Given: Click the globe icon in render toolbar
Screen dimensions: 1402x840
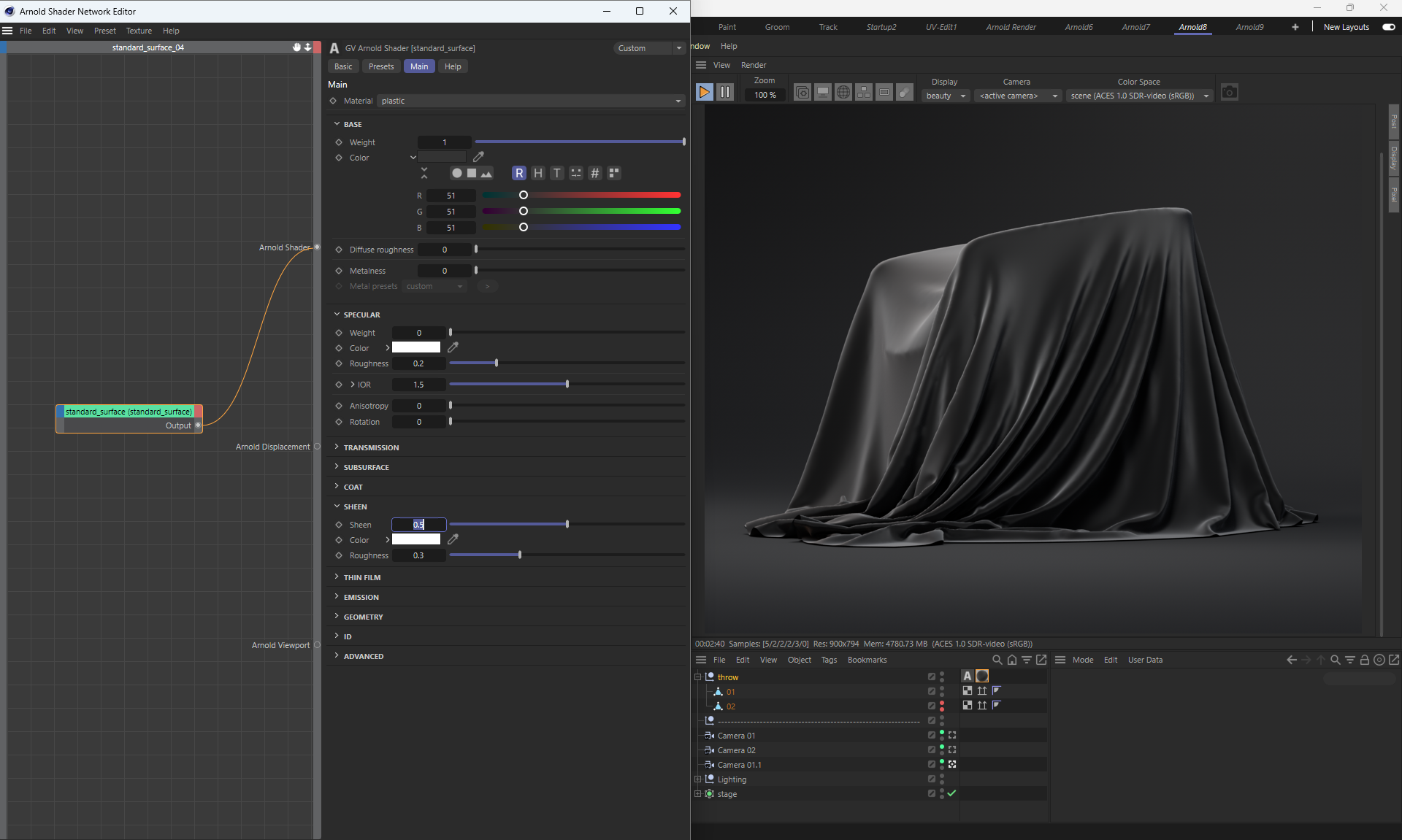Looking at the screenshot, I should tap(843, 93).
